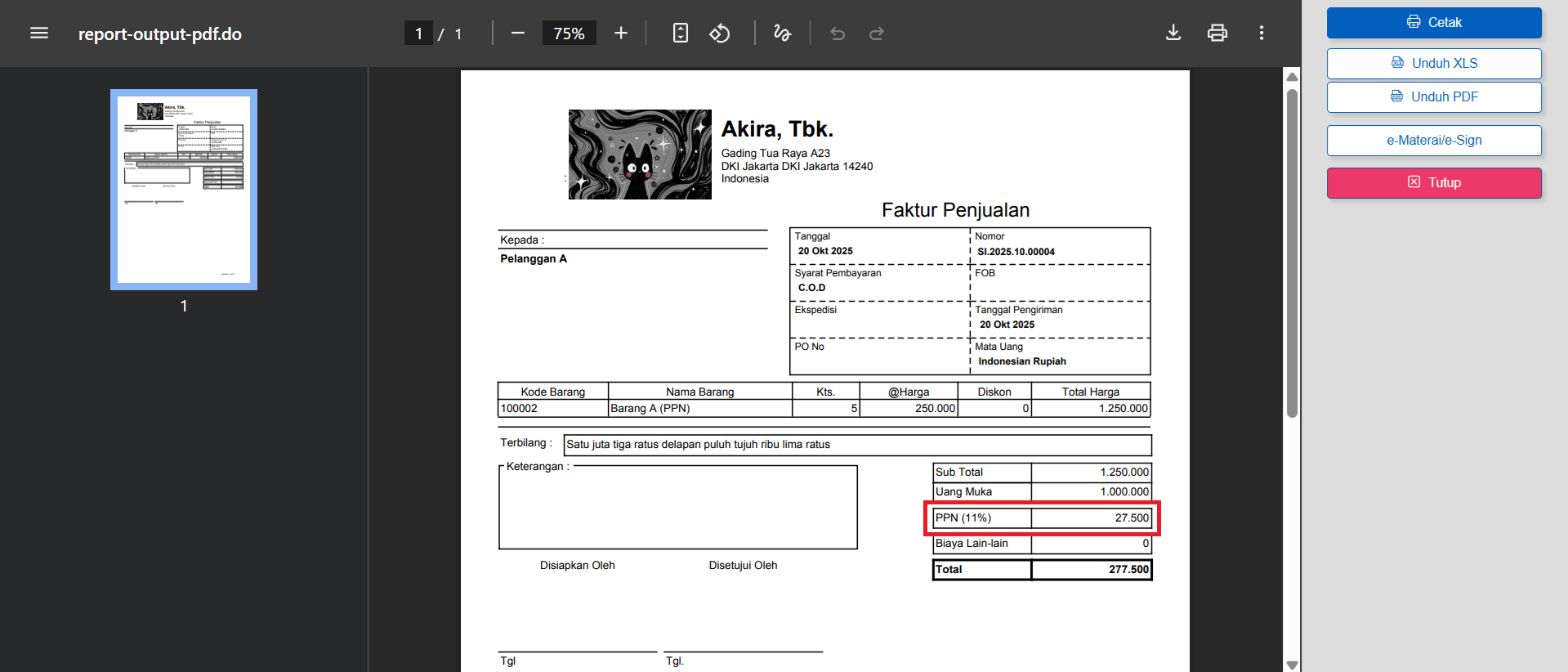Viewport: 1568px width, 672px height.
Task: Click the scrollbar down arrow
Action: tap(1292, 665)
